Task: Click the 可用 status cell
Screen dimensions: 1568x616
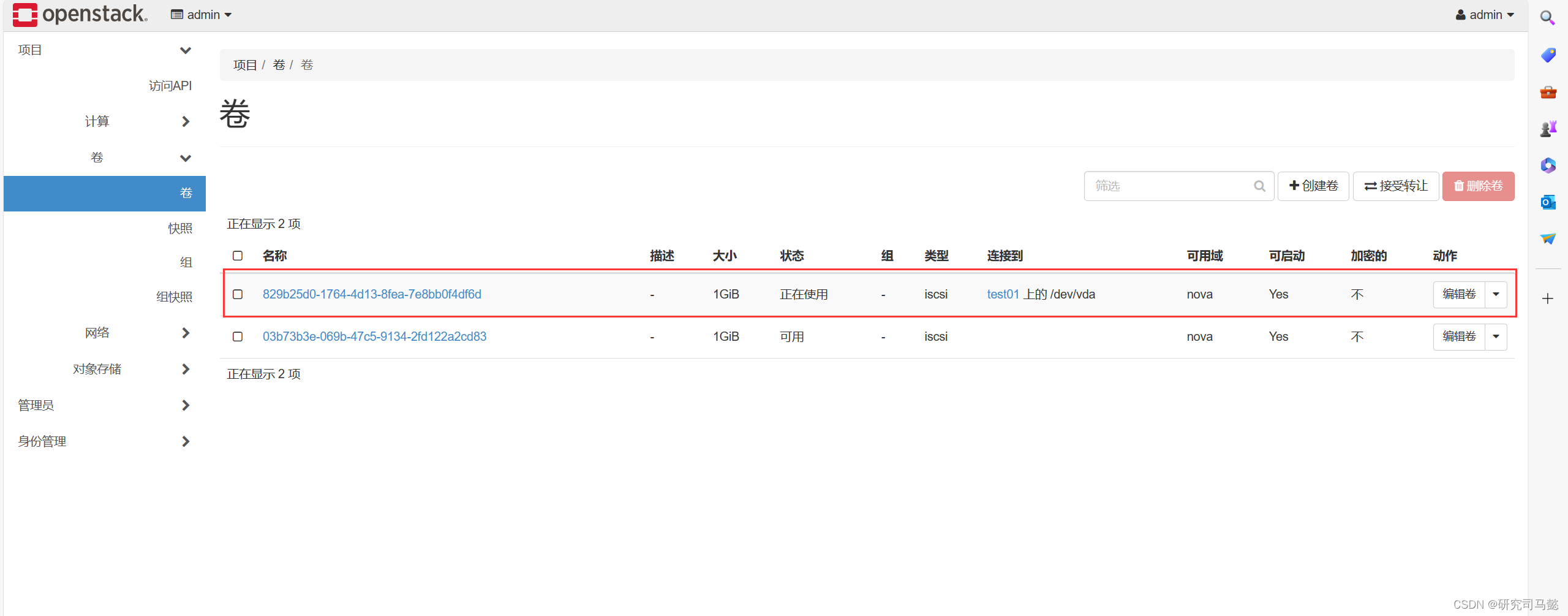Action: point(792,337)
